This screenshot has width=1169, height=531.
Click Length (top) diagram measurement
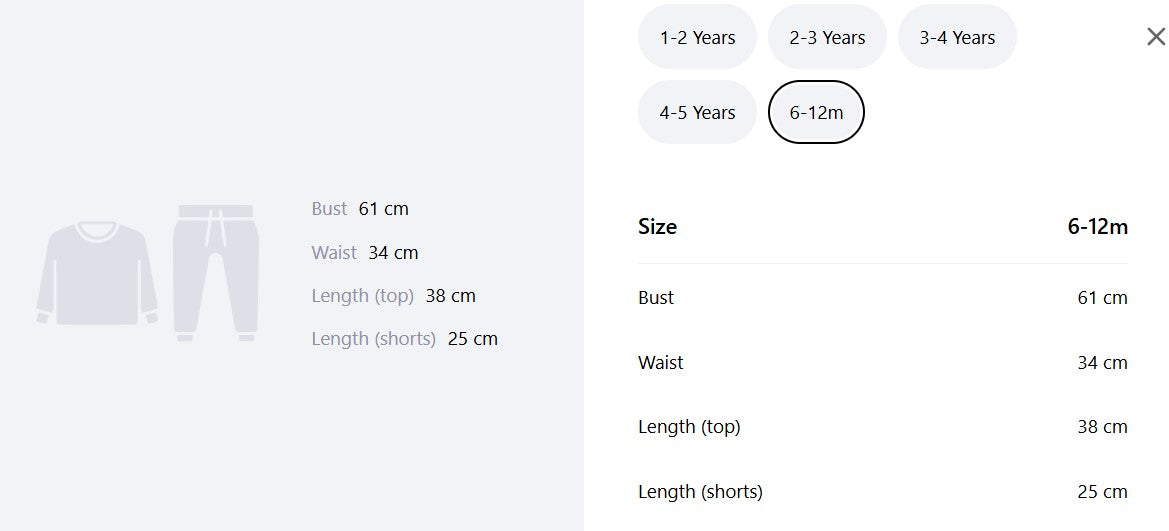point(394,295)
